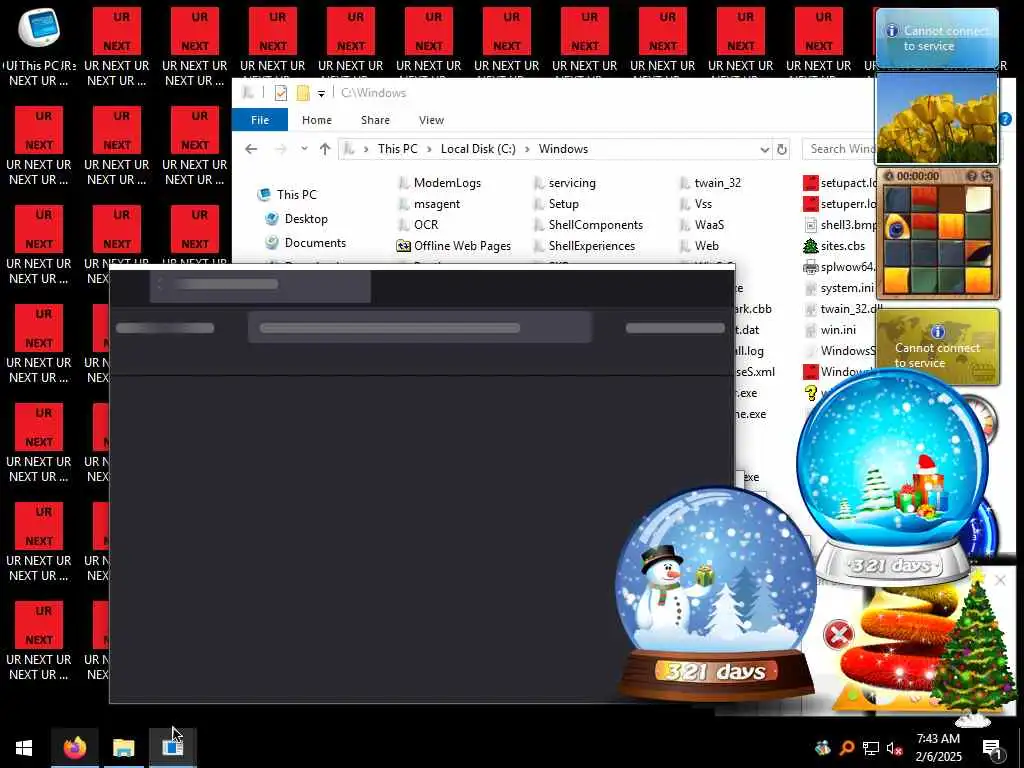
Task: Click Local Disk (C:) in the address bar
Action: [x=478, y=149]
